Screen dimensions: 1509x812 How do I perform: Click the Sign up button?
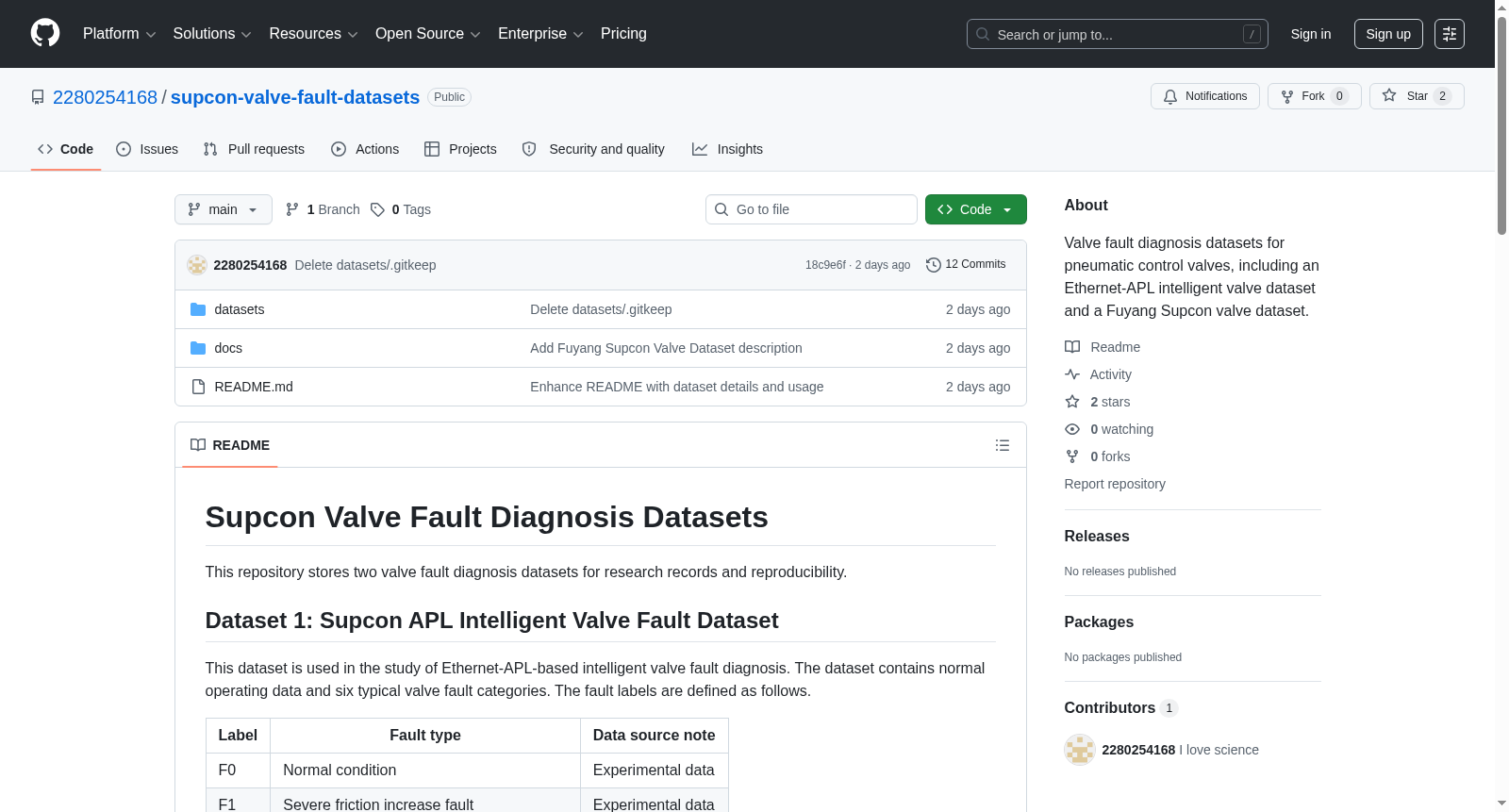click(x=1388, y=34)
